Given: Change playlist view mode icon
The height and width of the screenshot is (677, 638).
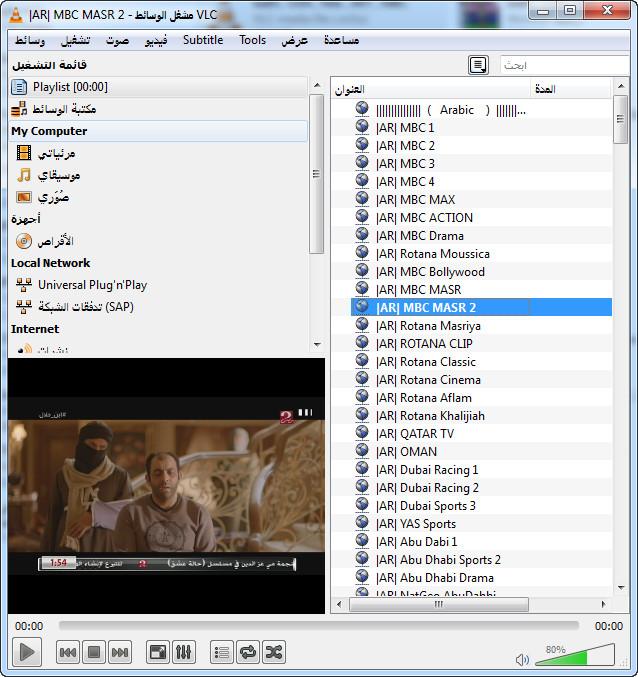Looking at the screenshot, I should point(478,65).
